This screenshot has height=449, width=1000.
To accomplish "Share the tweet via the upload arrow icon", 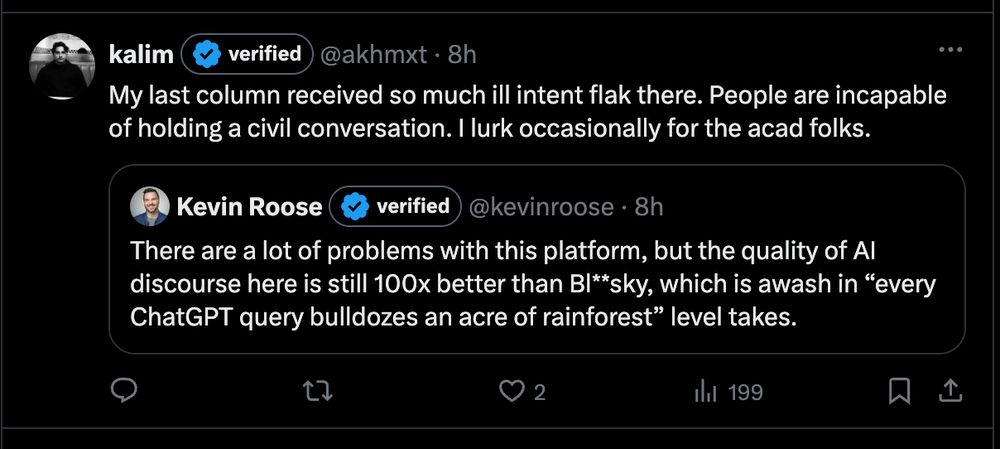I will 950,392.
